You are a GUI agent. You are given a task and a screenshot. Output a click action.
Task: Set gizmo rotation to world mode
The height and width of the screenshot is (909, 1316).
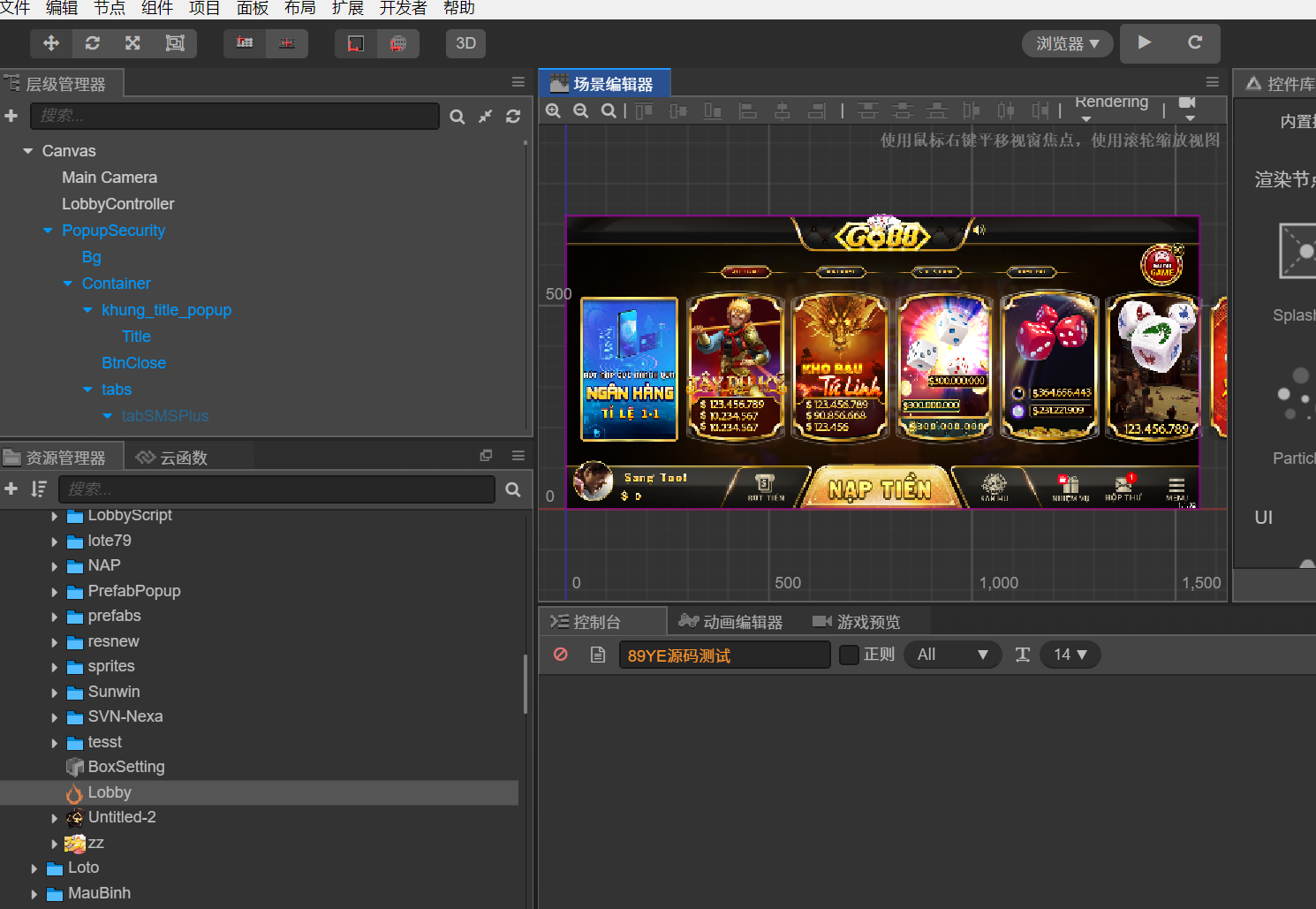coord(398,43)
